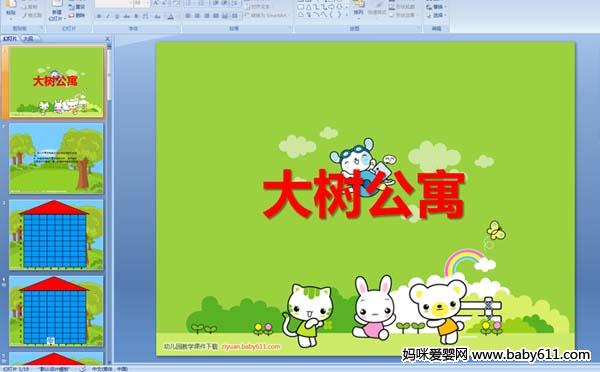Open the font name dropdown box
The height and width of the screenshot is (372, 600).
point(114,3)
